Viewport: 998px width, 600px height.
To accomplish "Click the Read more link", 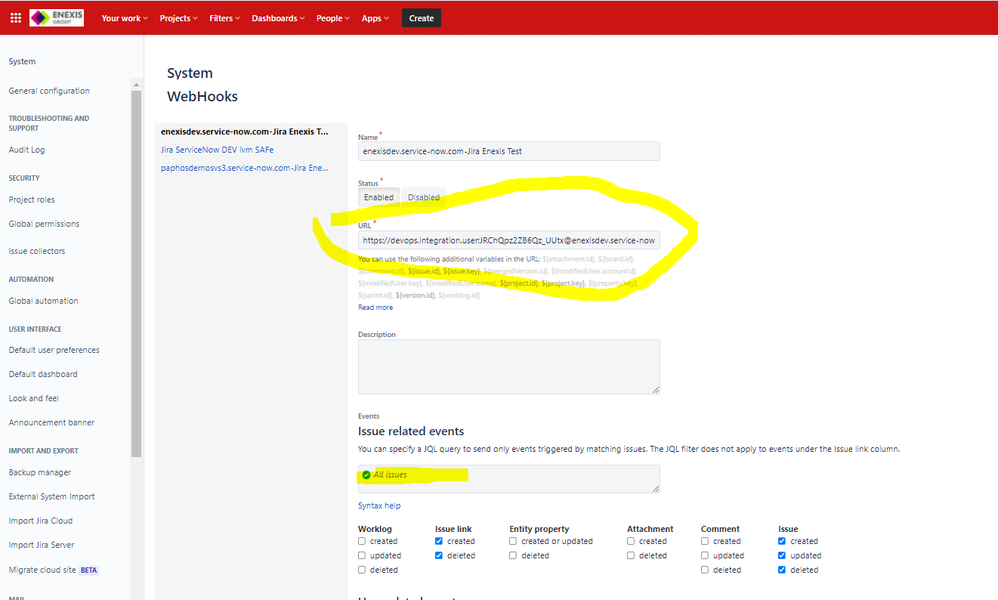I will [376, 307].
